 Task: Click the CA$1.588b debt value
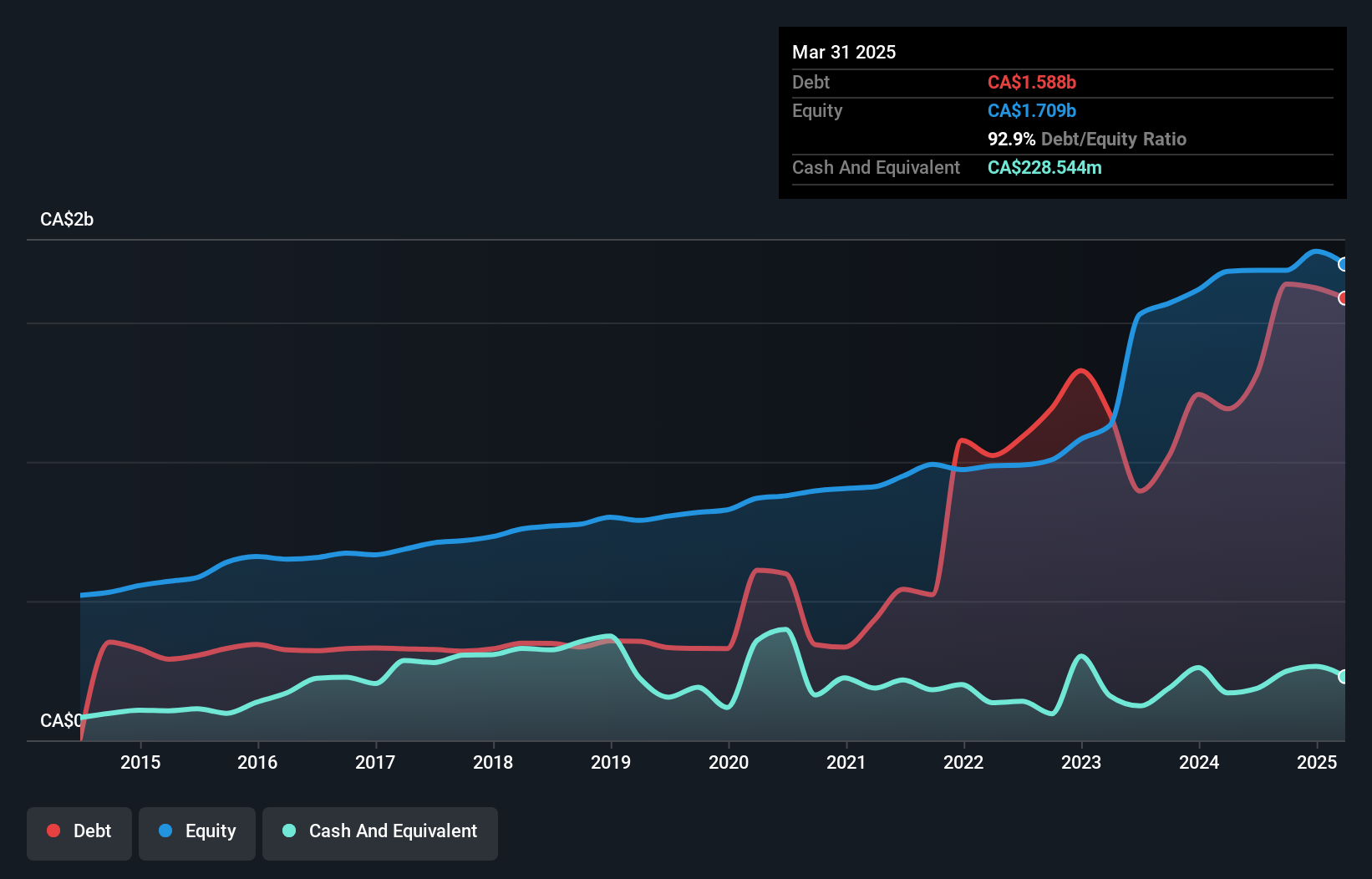1032,82
